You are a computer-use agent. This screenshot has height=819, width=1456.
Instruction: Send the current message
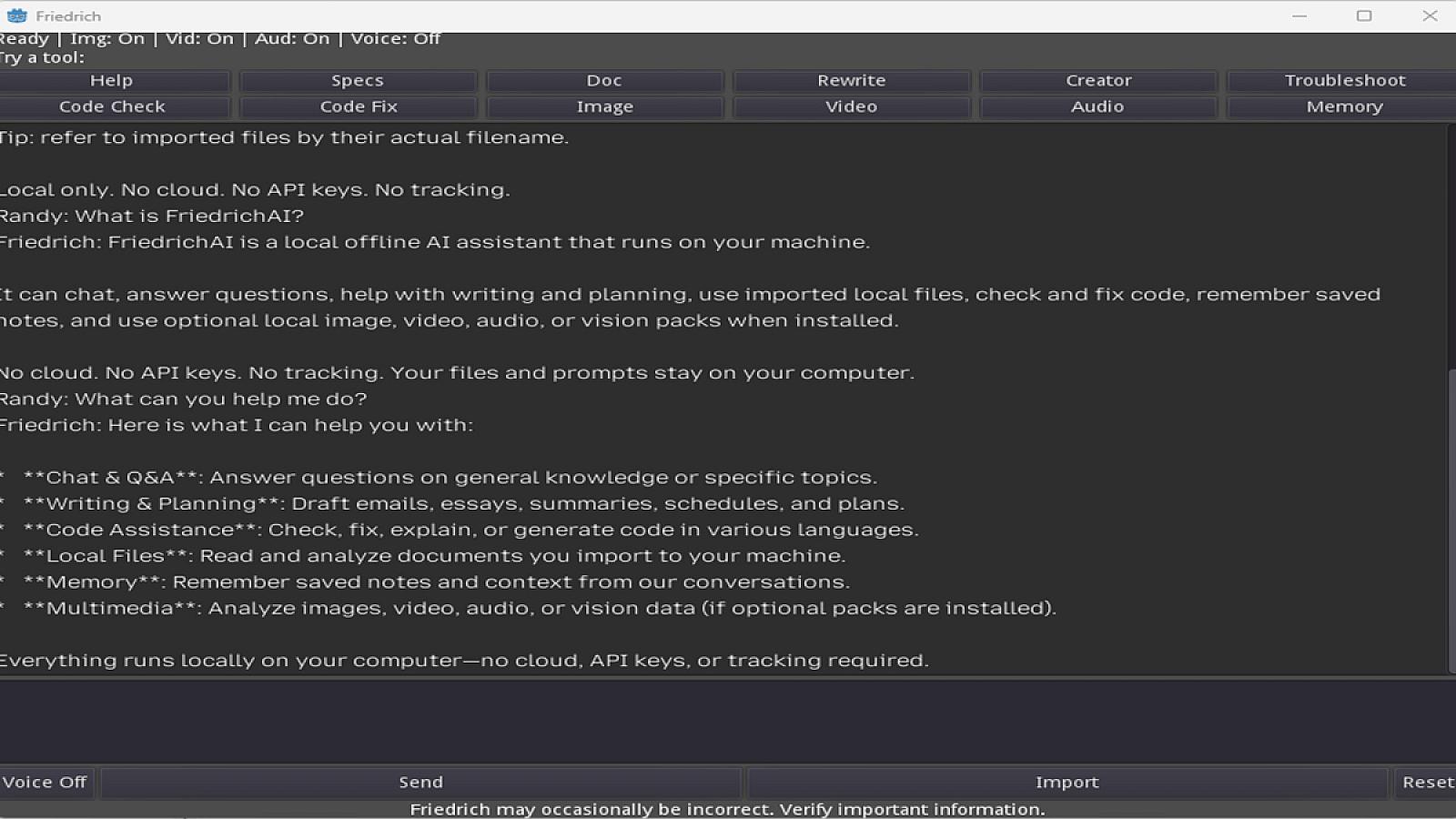click(x=420, y=783)
